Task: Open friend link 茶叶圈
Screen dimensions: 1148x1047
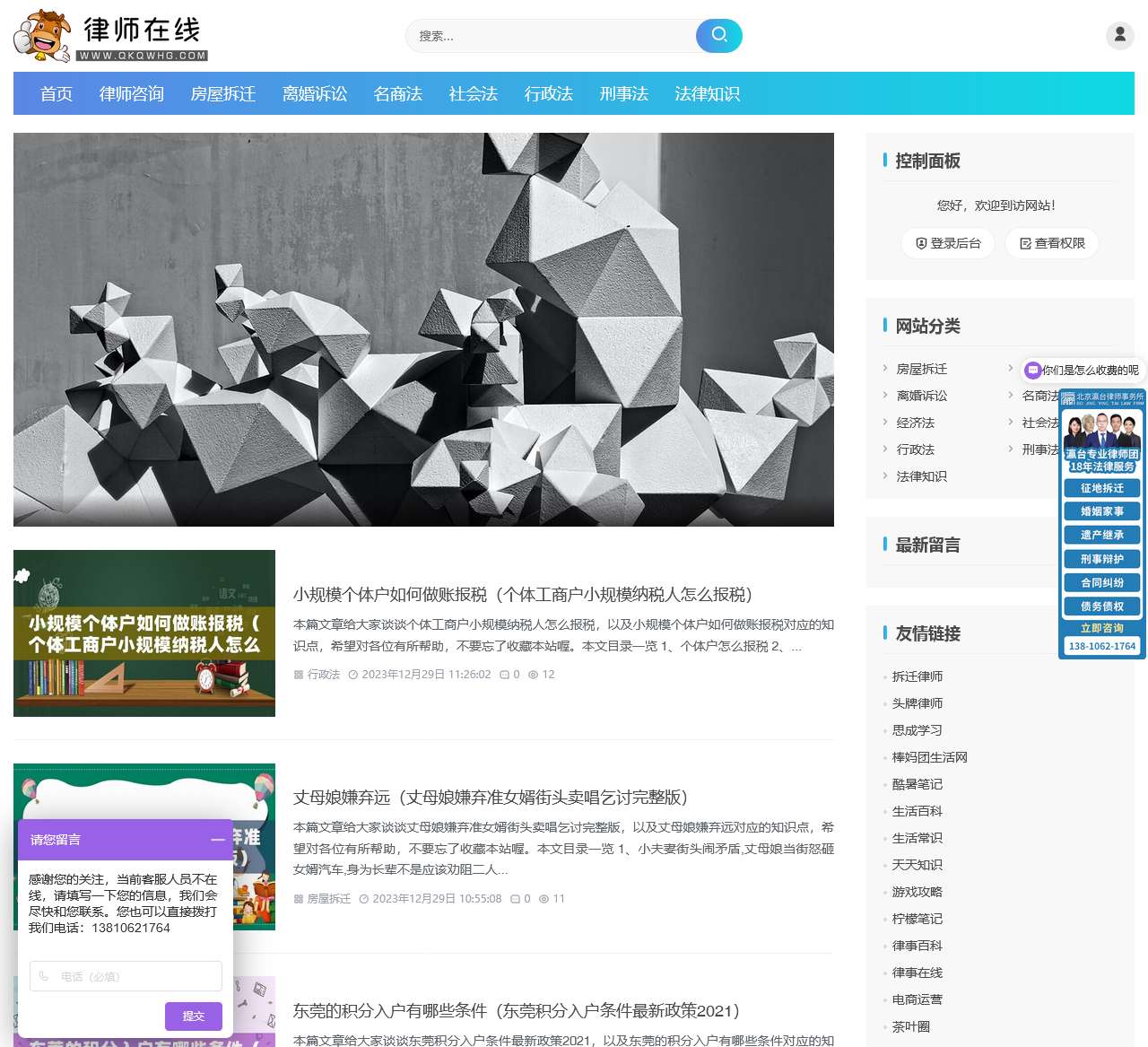Action: point(911,1026)
